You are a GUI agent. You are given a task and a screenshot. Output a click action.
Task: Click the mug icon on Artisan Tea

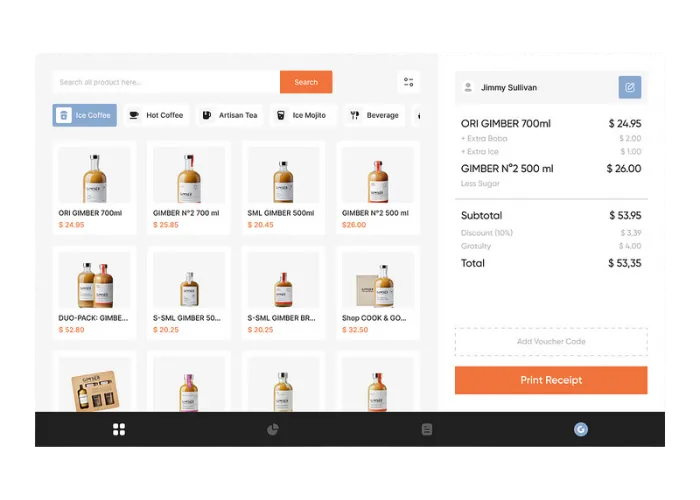click(206, 115)
